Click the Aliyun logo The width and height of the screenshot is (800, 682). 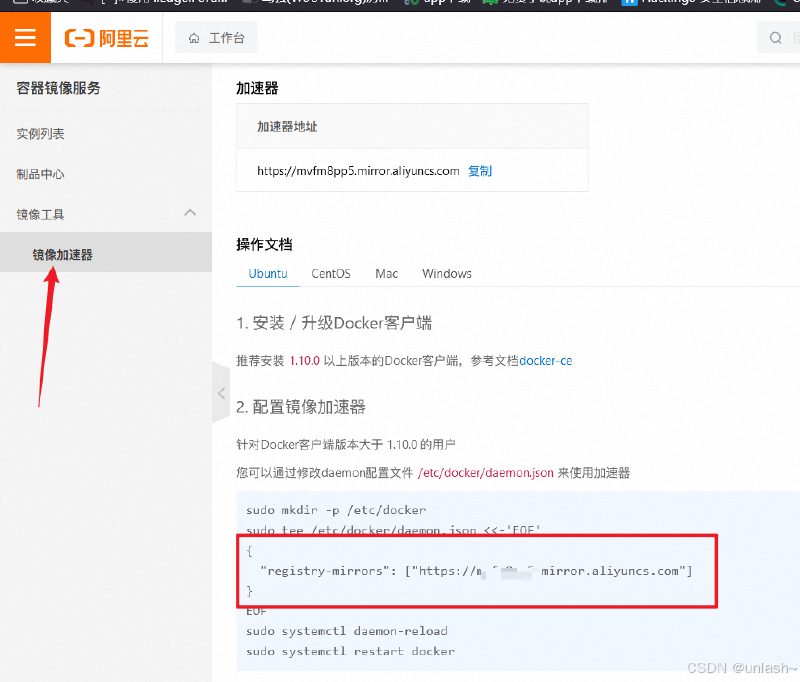[107, 38]
